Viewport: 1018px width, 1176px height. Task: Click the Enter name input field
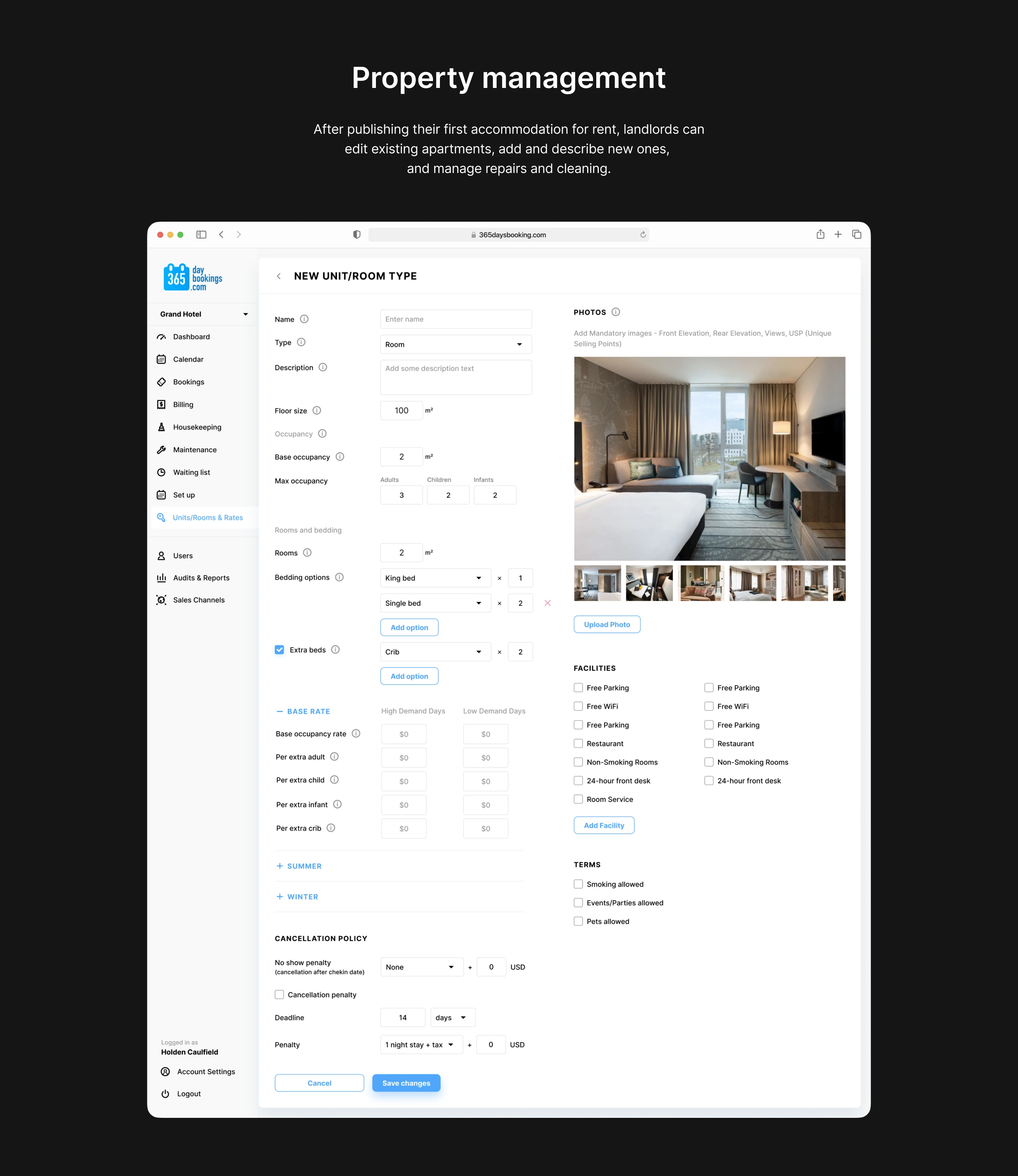[456, 319]
